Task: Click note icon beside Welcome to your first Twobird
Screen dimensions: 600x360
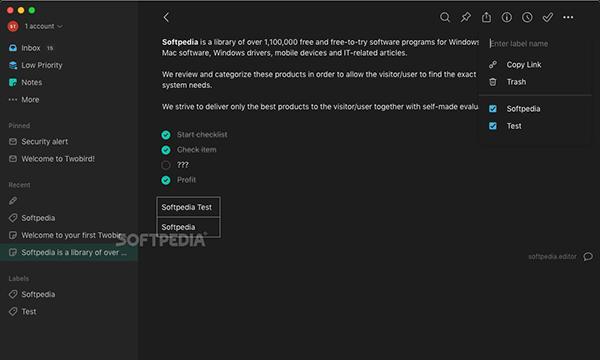Action: [x=13, y=235]
